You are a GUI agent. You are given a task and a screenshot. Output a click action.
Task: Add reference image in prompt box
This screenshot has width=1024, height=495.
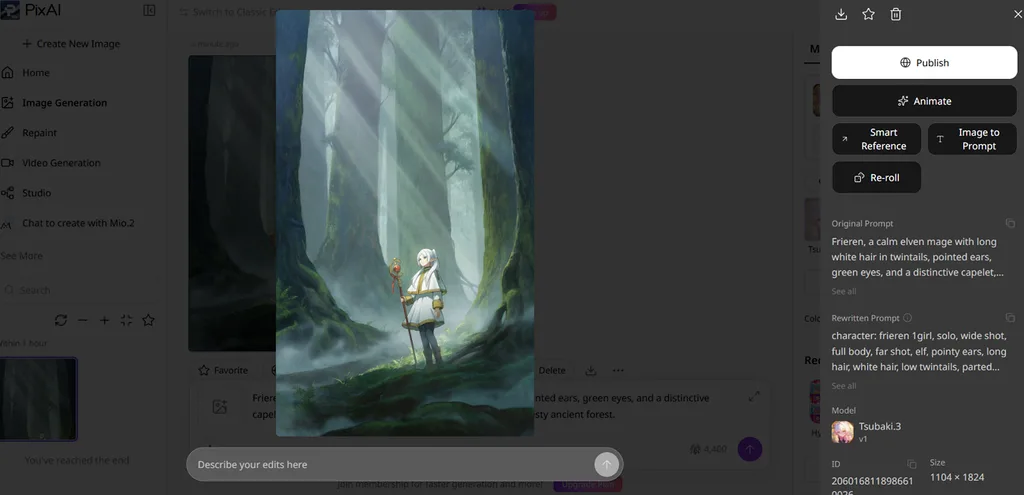pyautogui.click(x=219, y=406)
